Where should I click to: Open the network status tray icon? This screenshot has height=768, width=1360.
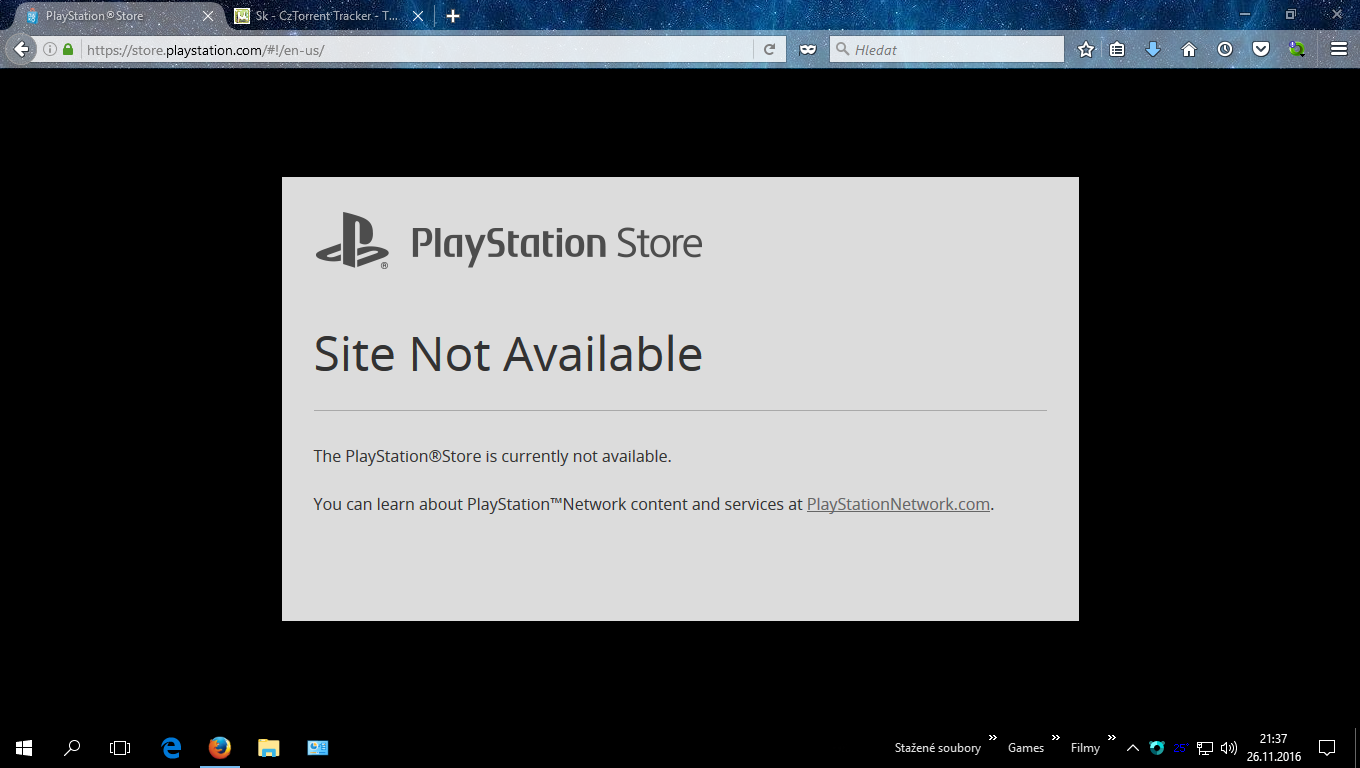pyautogui.click(x=1205, y=747)
